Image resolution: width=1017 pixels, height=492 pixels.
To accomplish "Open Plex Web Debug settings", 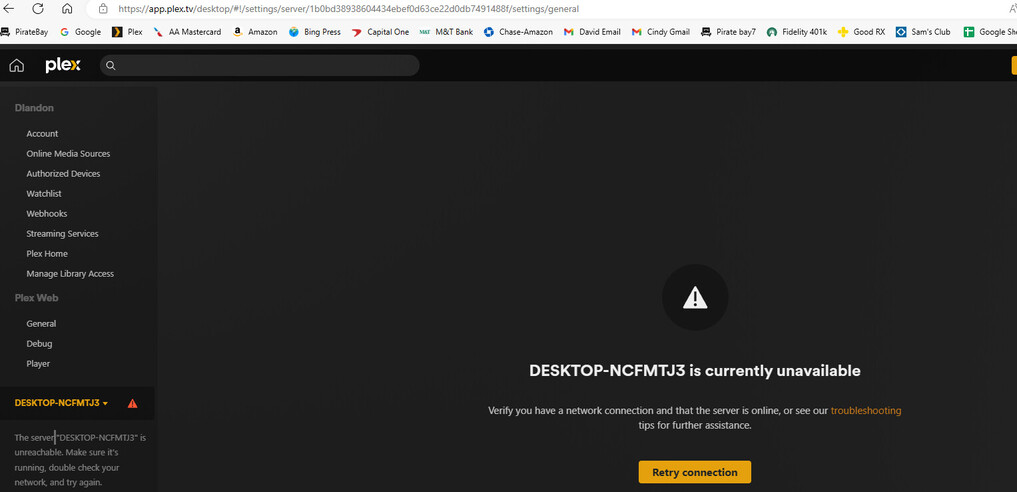I will click(39, 344).
